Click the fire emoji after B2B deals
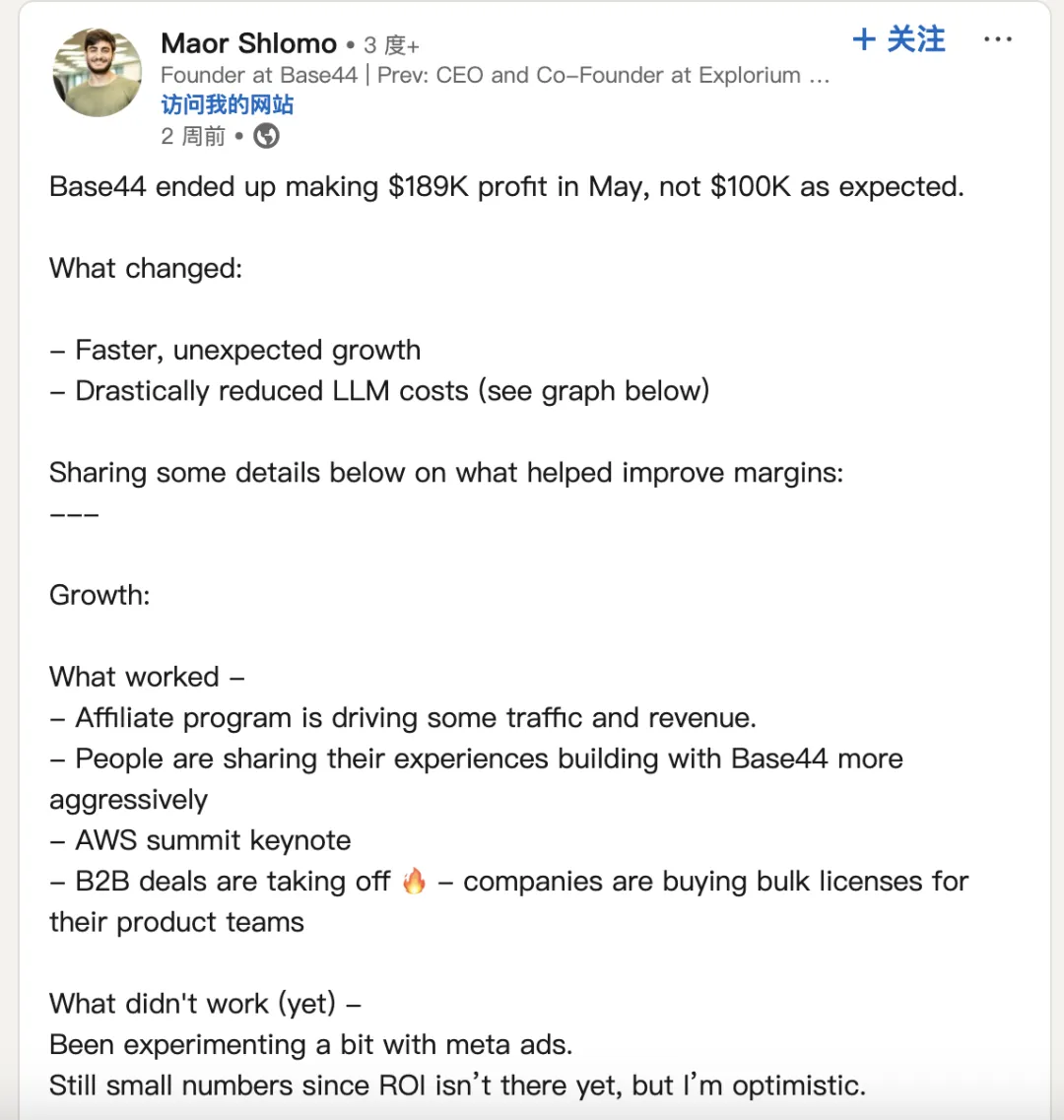1064x1120 pixels. click(x=414, y=881)
